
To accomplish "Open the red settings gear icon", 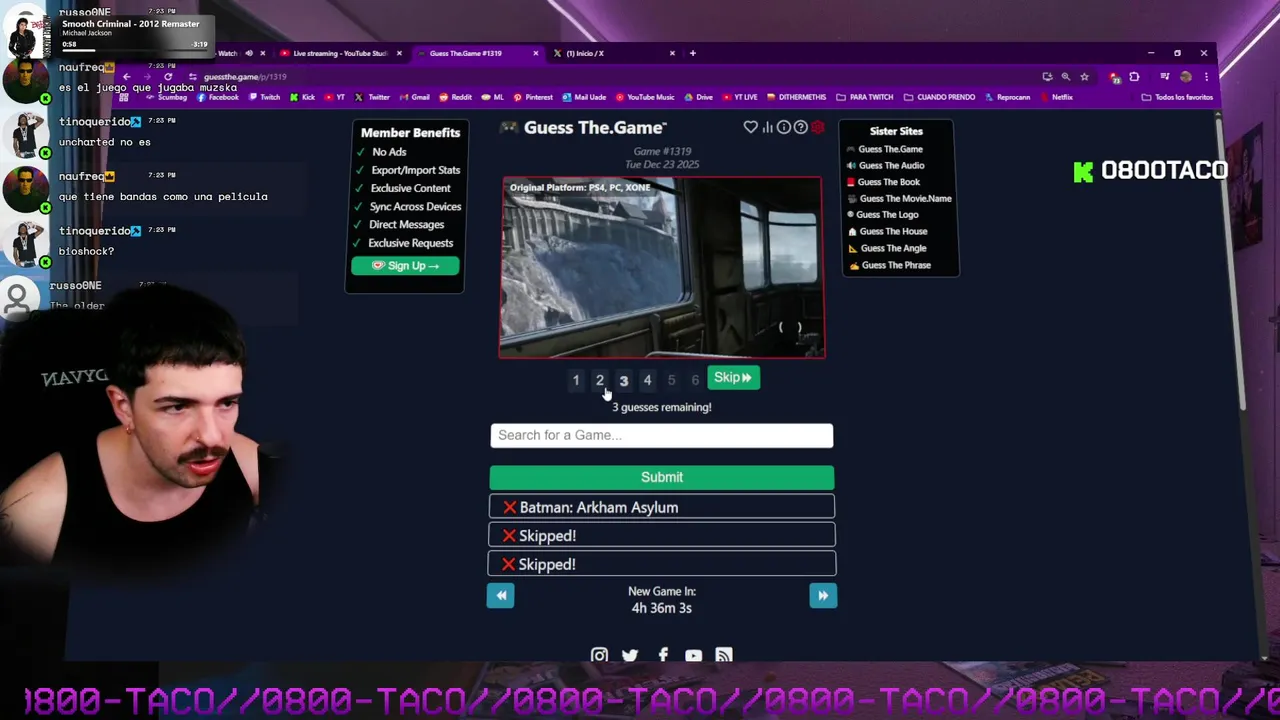I will pyautogui.click(x=818, y=127).
